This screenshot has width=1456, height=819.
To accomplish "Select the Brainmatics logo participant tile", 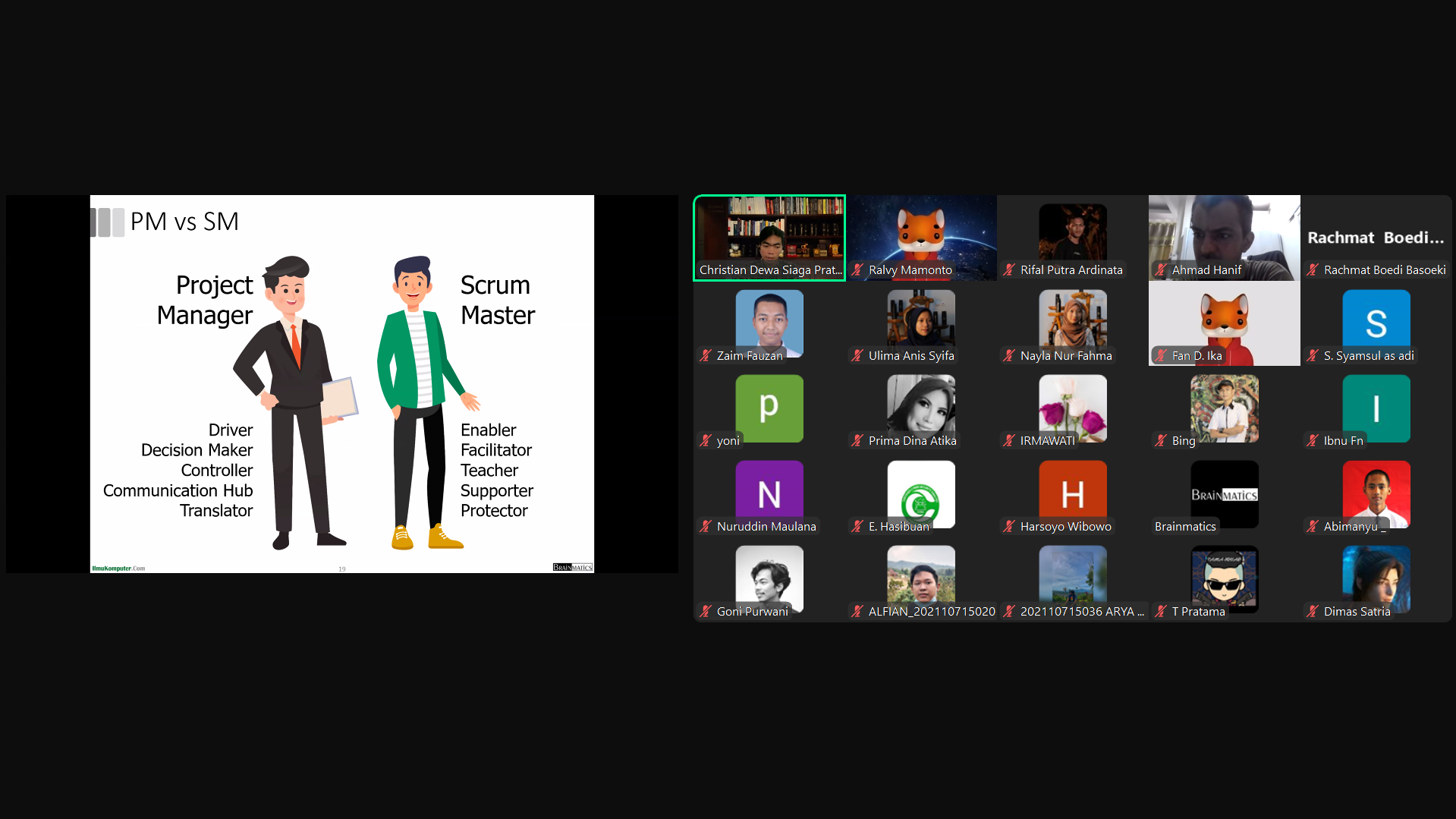I will [x=1224, y=494].
